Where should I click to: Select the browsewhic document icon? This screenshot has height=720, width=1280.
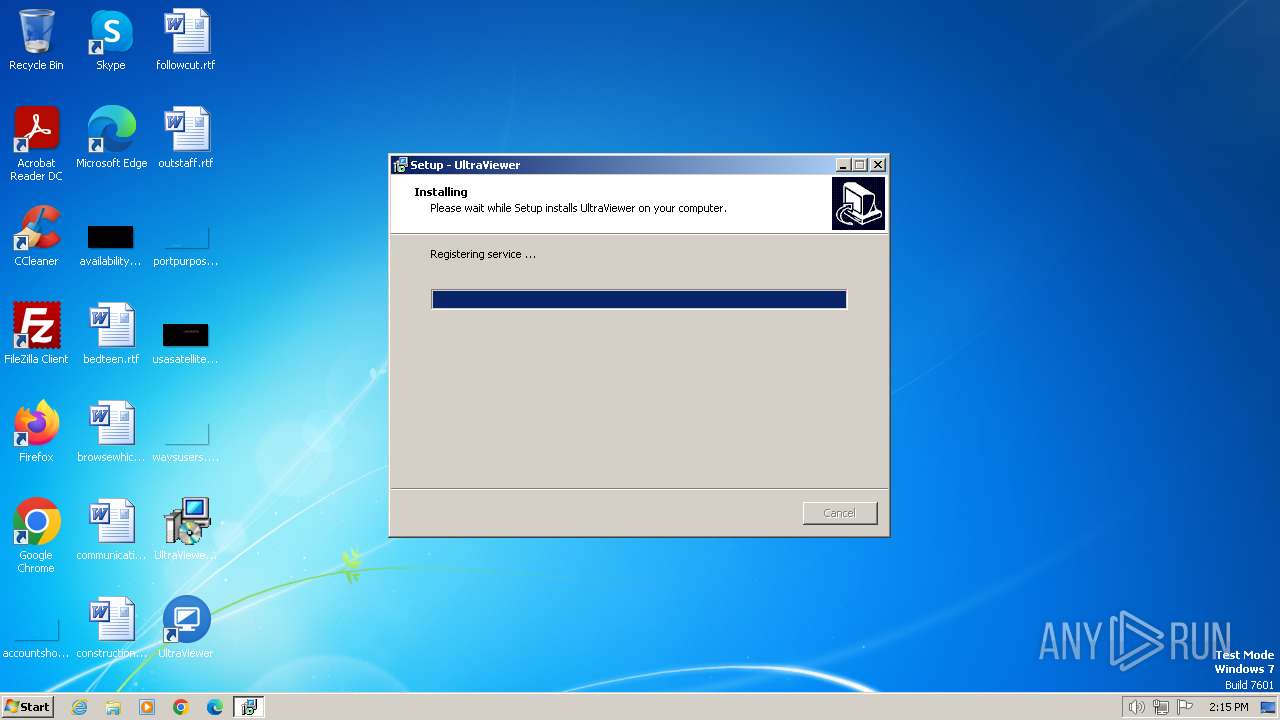click(x=111, y=432)
